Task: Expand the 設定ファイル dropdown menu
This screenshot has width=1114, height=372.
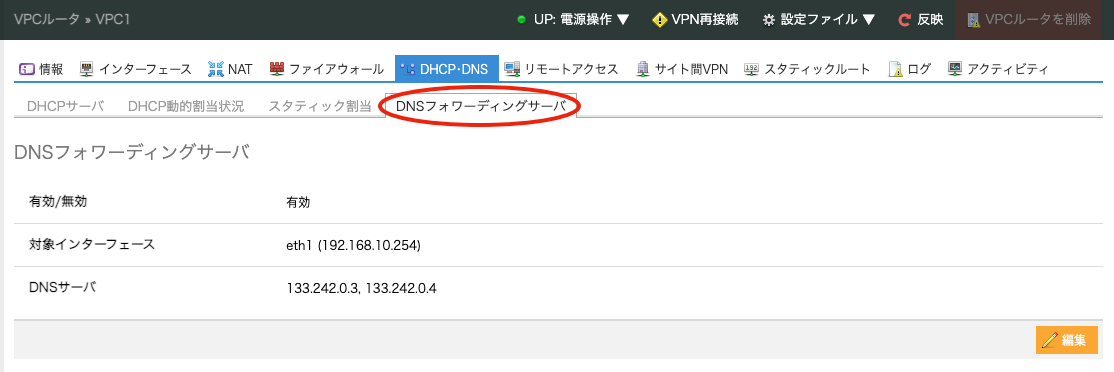Action: coord(818,20)
